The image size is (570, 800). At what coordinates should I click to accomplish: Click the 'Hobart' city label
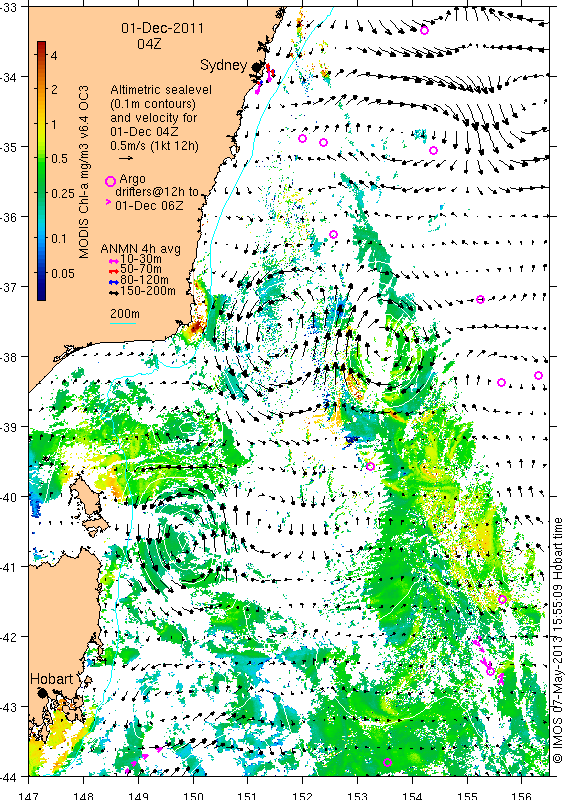(52, 679)
